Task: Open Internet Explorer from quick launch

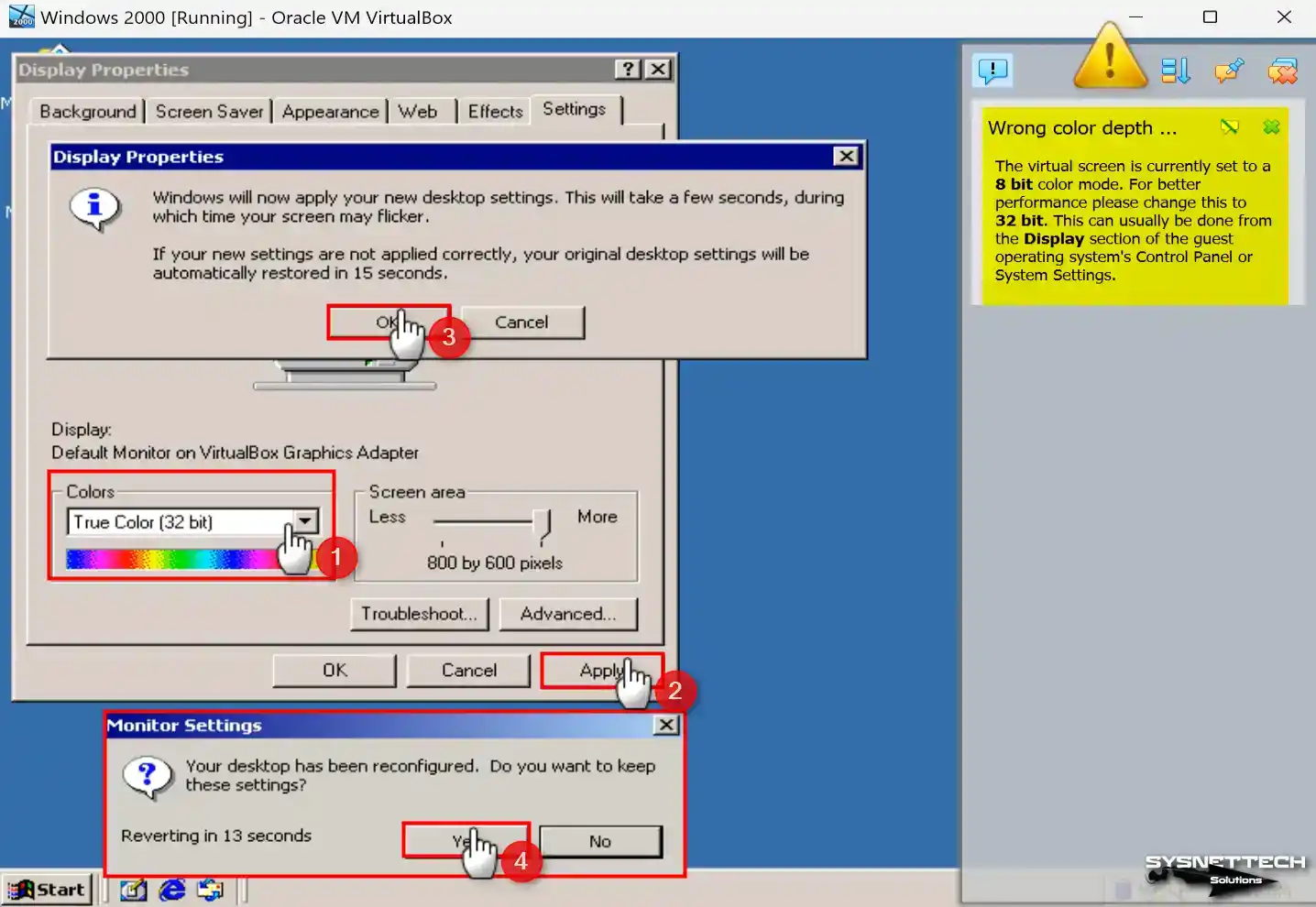Action: point(172,890)
